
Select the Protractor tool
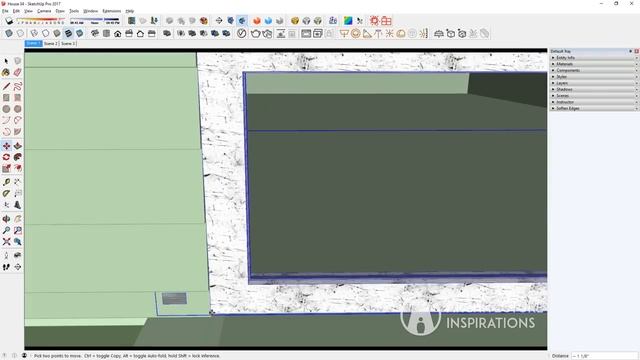point(6,193)
